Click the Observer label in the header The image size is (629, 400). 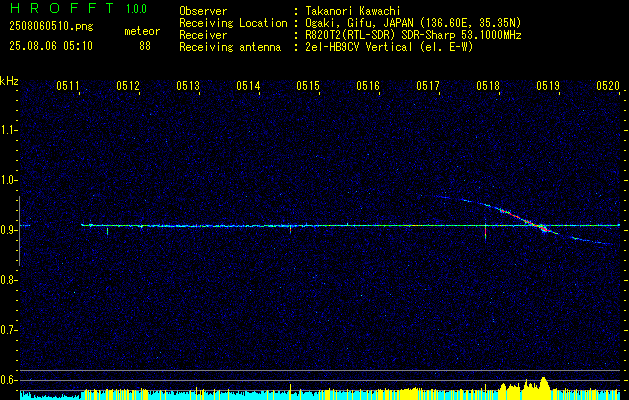pyautogui.click(x=203, y=11)
